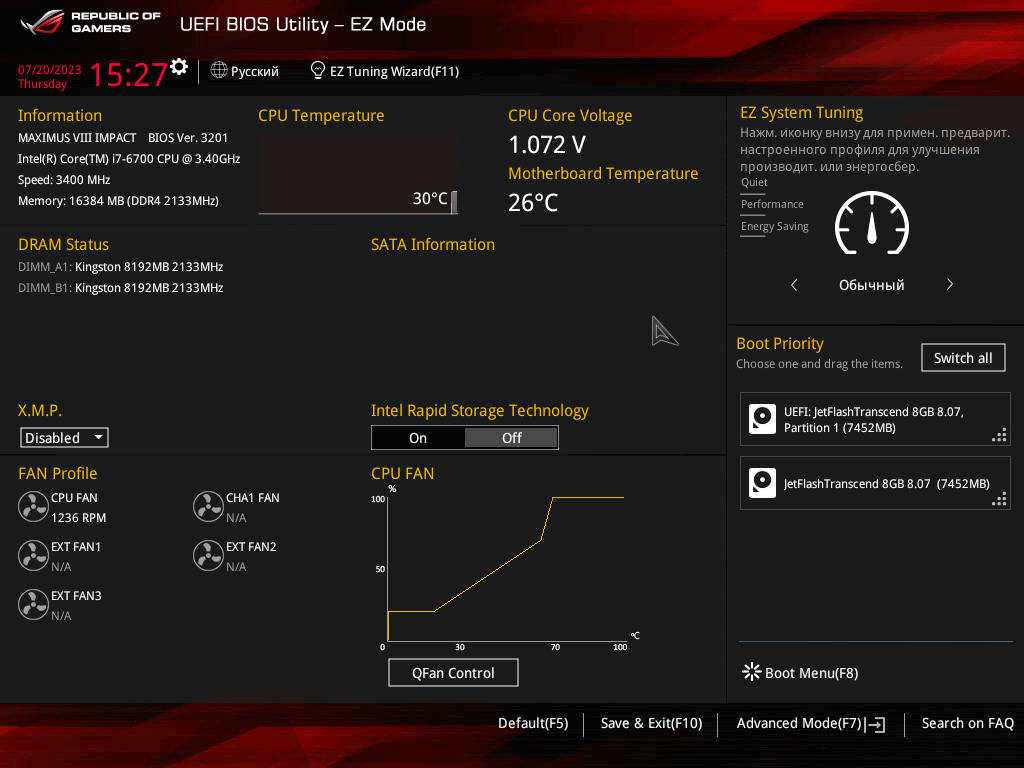1024x768 pixels.
Task: Turn Intel Rapid Storage Technology Off
Action: [x=511, y=438]
